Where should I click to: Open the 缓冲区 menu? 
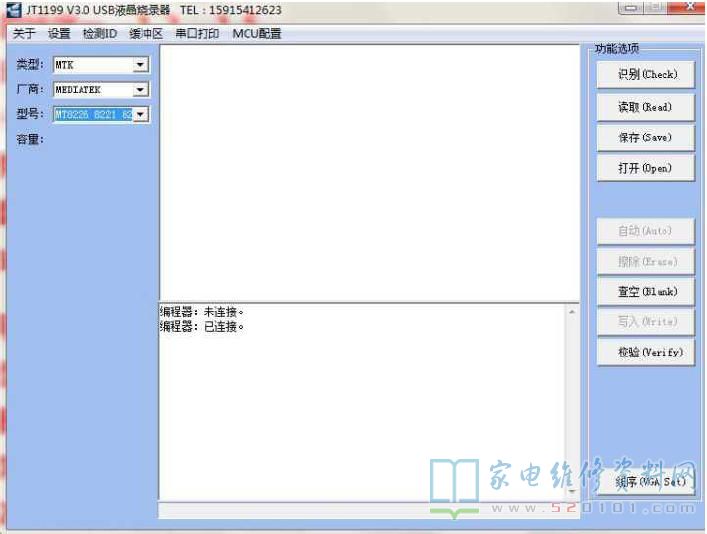146,33
